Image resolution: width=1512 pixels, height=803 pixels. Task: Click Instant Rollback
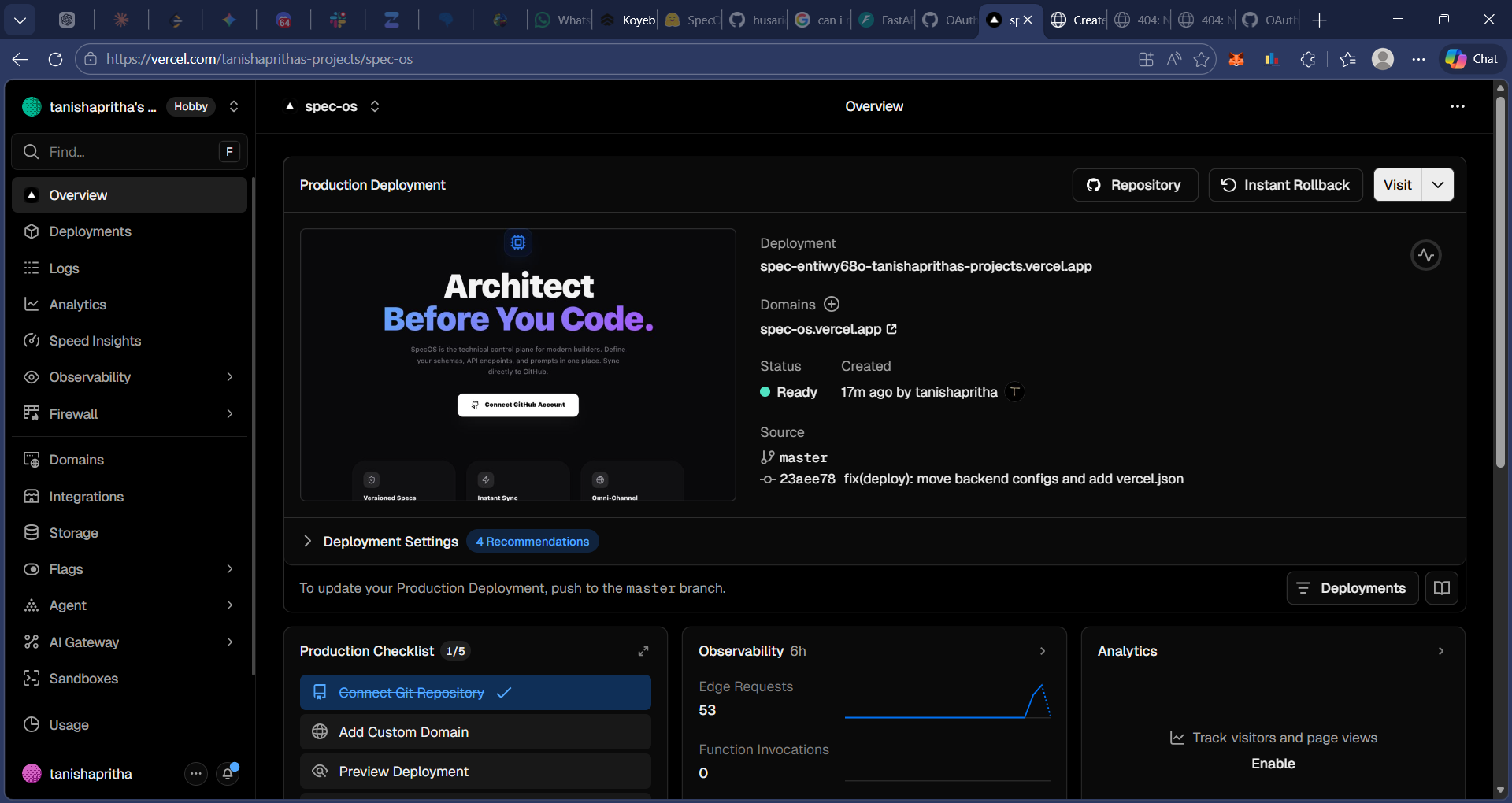pos(1285,185)
